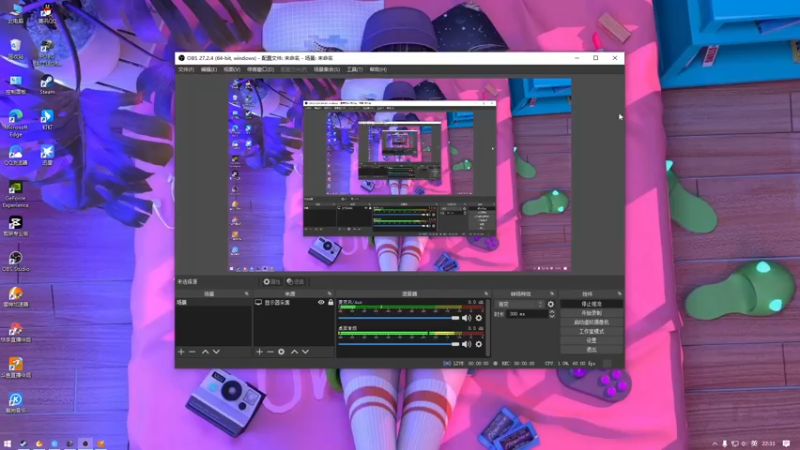
Task: Toggle Studio Mode in the Controls panel
Action: [x=591, y=332]
